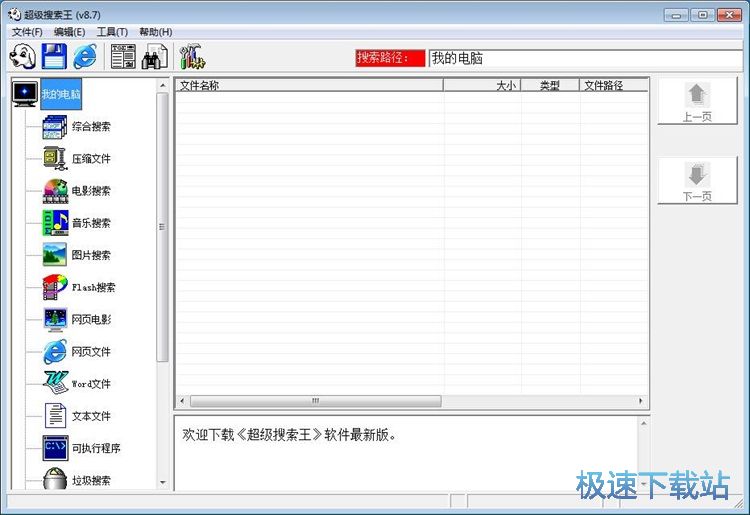Screen dimensions: 750x515
Task: Click tree panel scroll down arrow
Action: [163, 482]
